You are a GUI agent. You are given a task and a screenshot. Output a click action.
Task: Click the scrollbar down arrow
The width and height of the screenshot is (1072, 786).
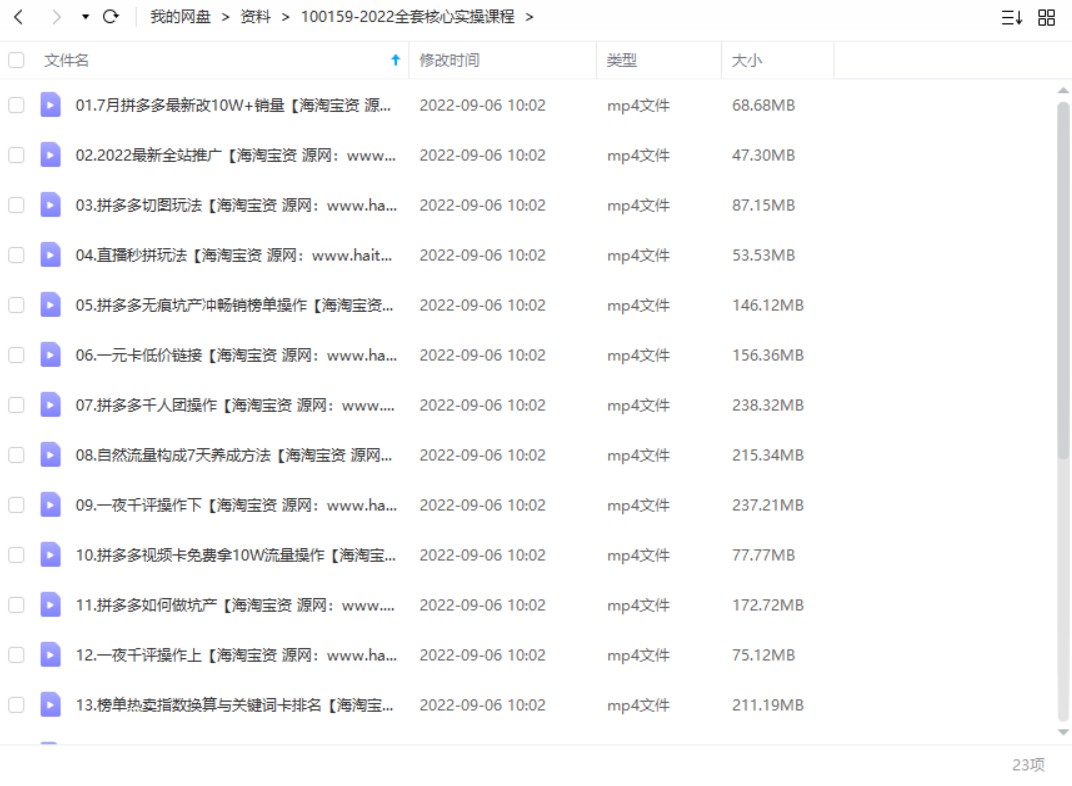click(x=1063, y=732)
